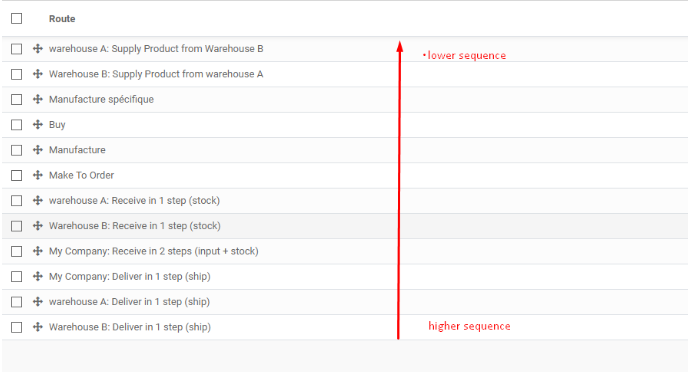Enable the checkbox for warehouse A: Receive in 1 step

(16, 201)
